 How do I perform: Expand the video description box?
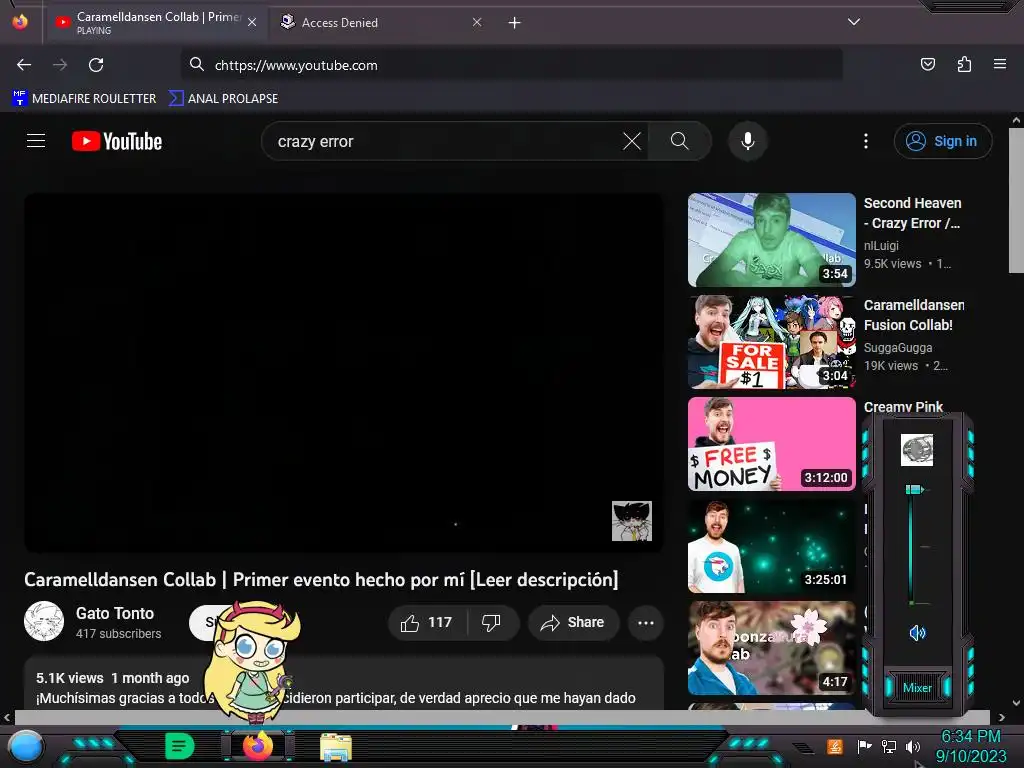344,683
